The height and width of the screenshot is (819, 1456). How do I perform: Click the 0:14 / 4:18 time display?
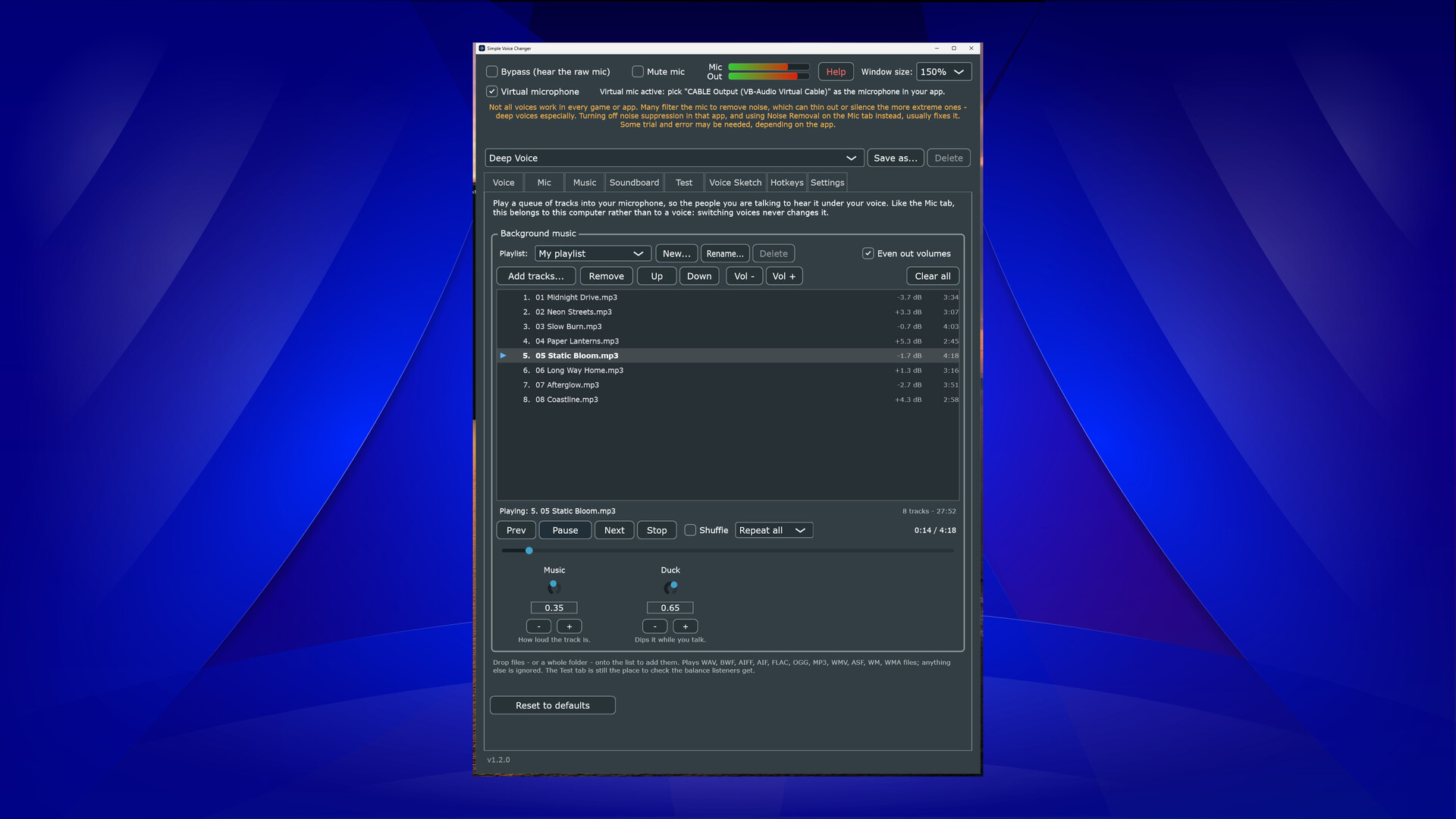(935, 531)
